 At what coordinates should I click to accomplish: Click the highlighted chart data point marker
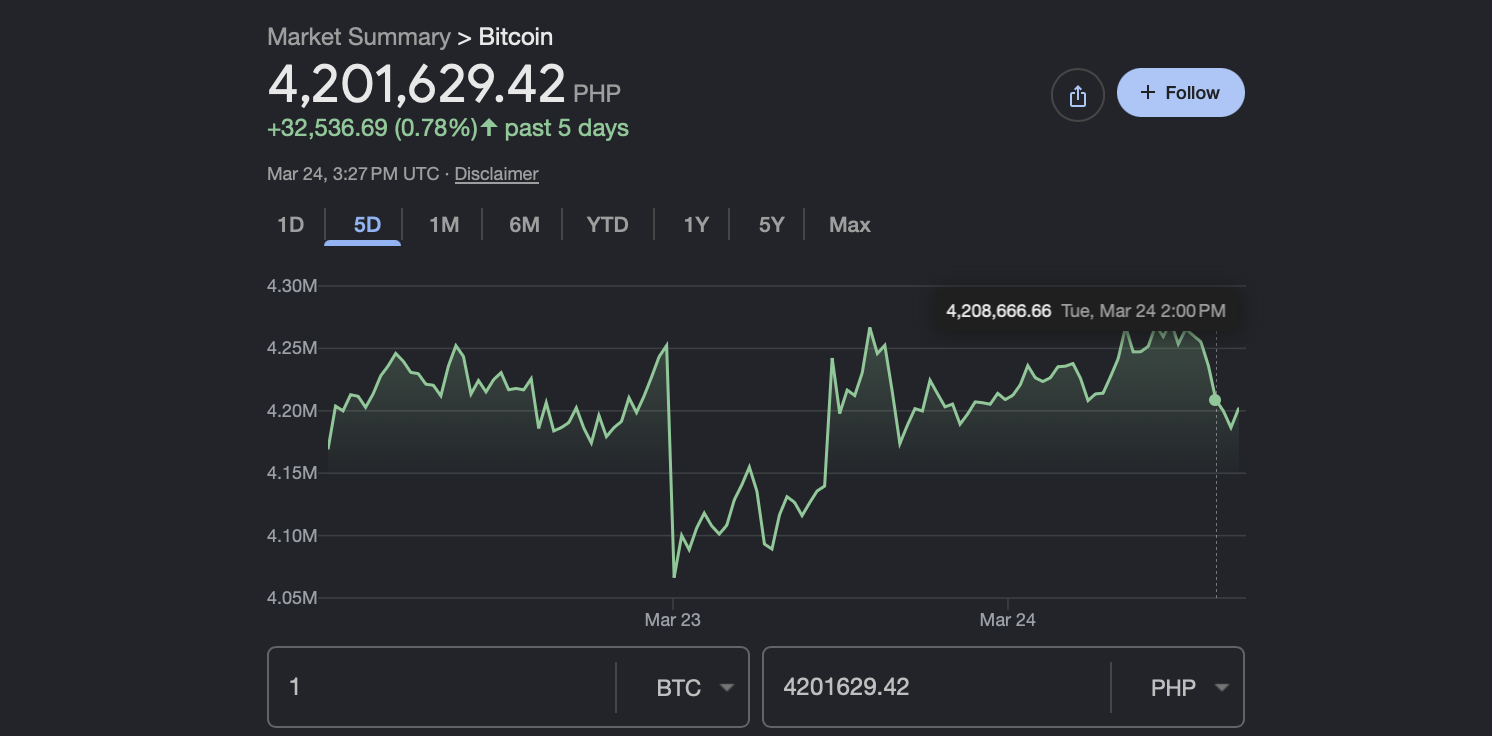click(1215, 400)
